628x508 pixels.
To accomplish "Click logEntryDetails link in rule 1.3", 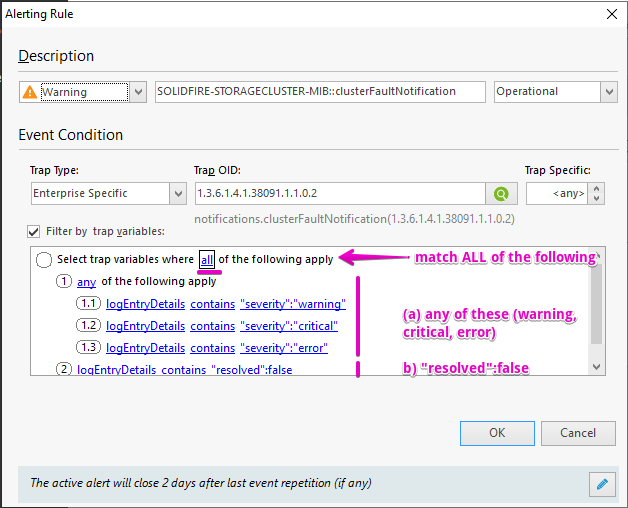I will 145,348.
